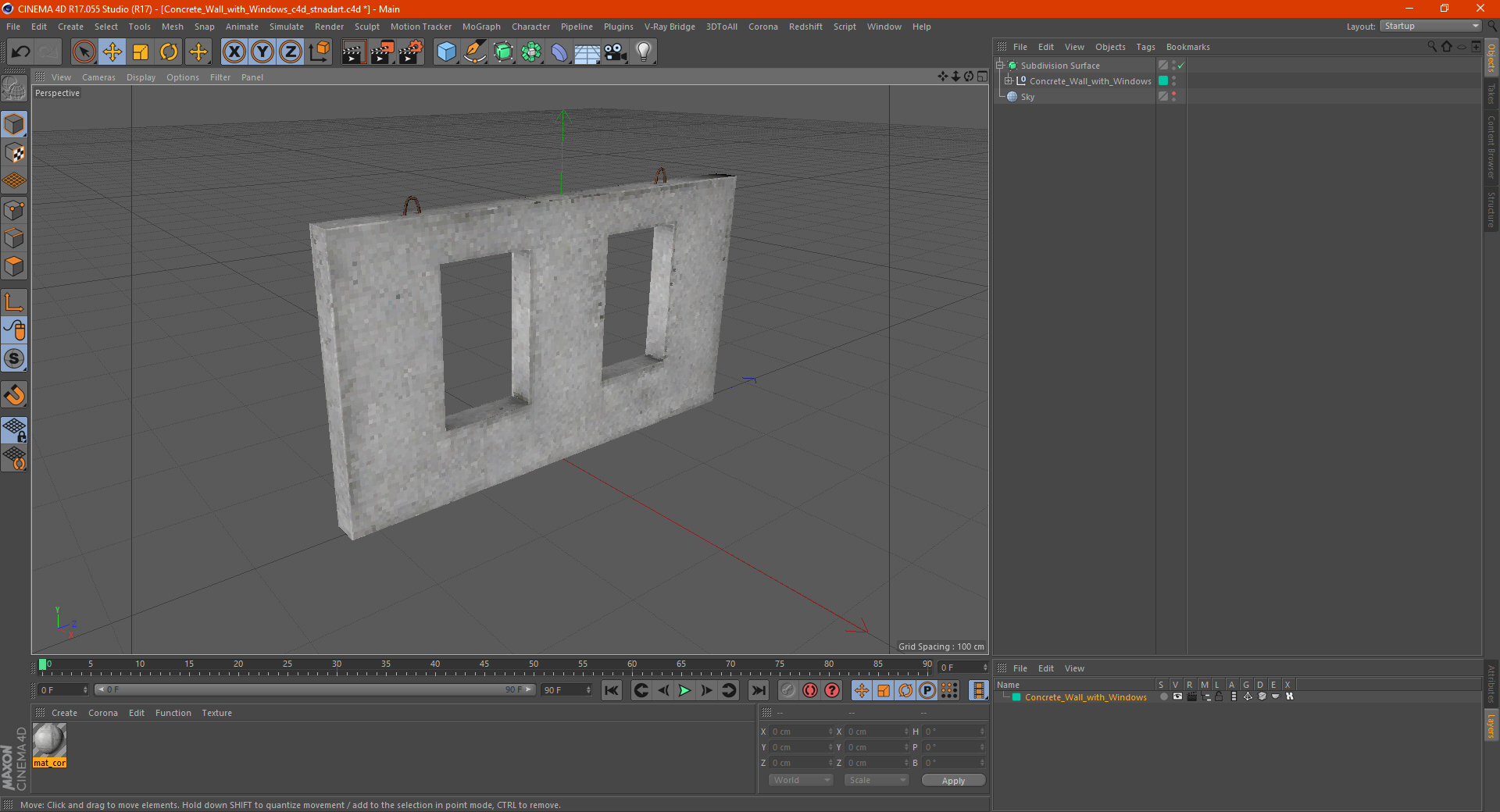
Task: Switch to the Structure side tab
Action: 1491,209
